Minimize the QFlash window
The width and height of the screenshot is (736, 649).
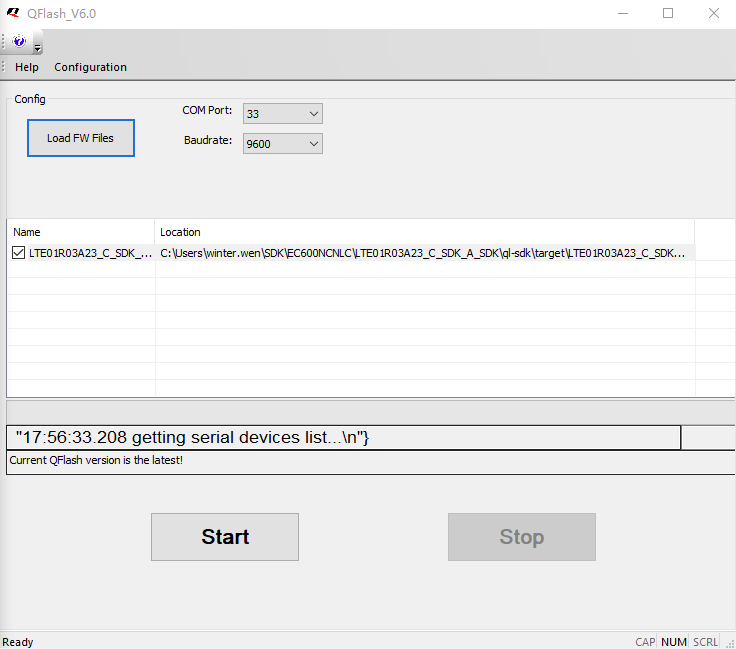(623, 13)
